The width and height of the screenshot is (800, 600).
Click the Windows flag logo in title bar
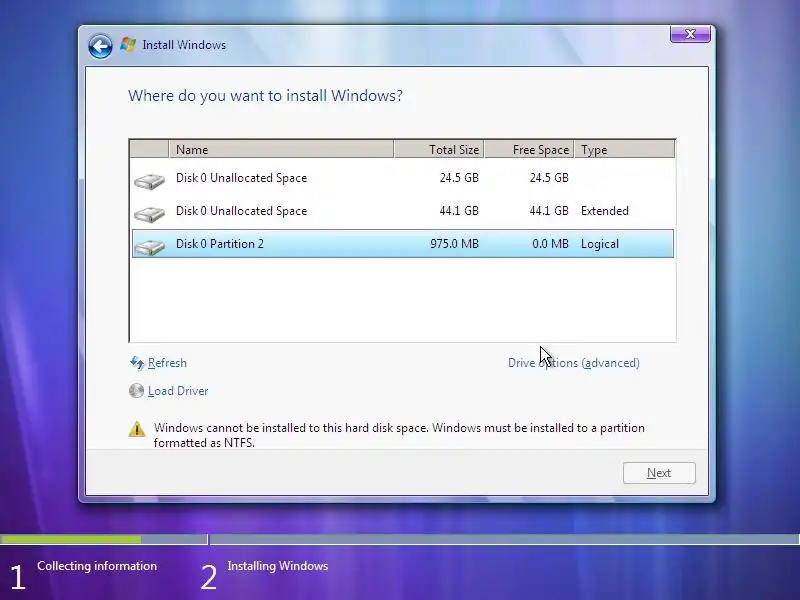[x=128, y=45]
